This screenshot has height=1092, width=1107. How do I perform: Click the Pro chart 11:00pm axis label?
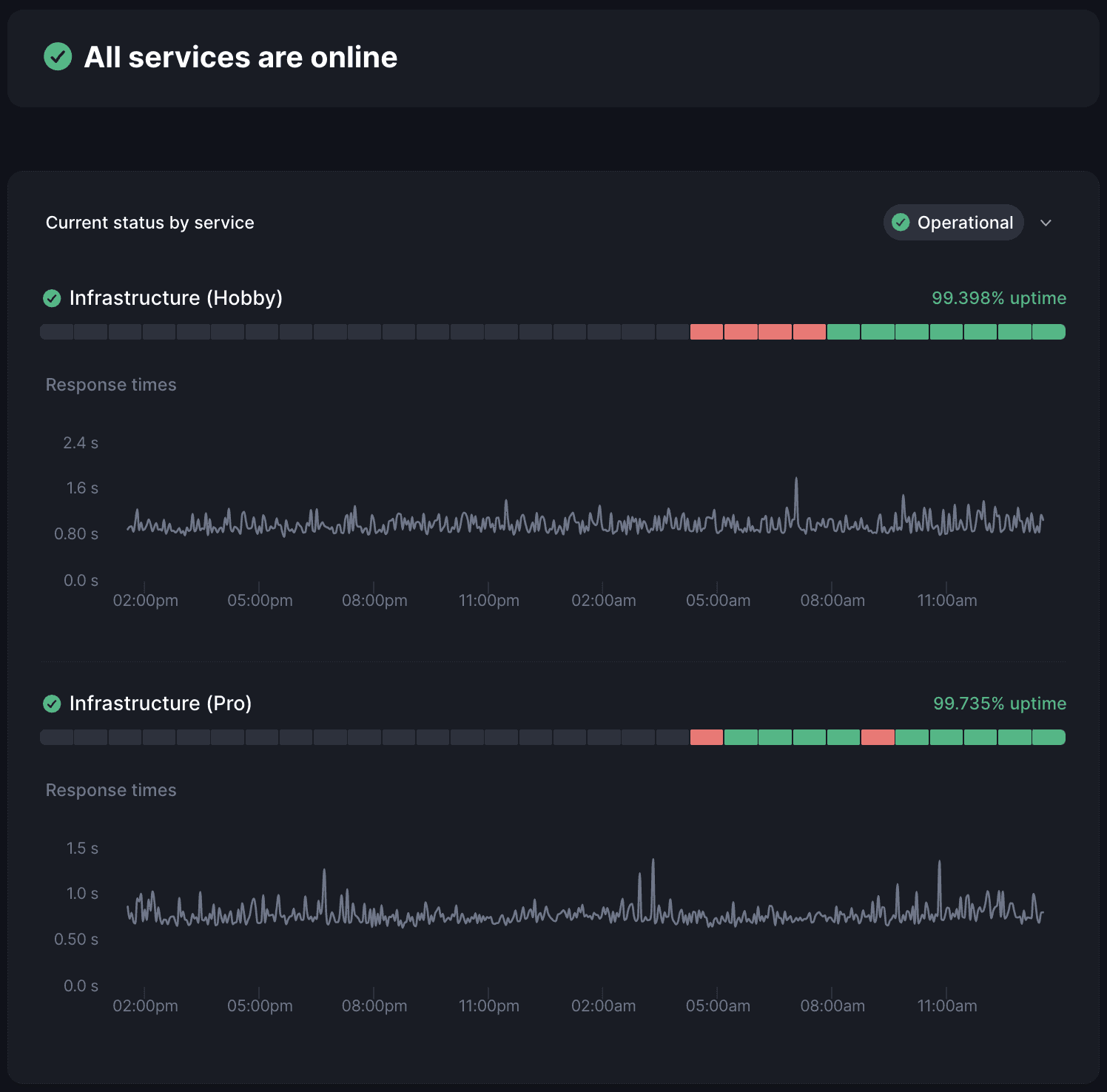point(489,1006)
